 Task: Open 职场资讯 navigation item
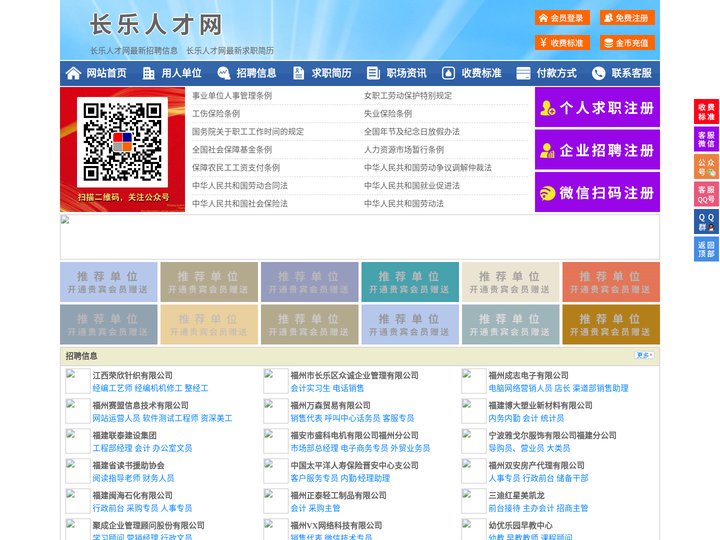point(406,73)
